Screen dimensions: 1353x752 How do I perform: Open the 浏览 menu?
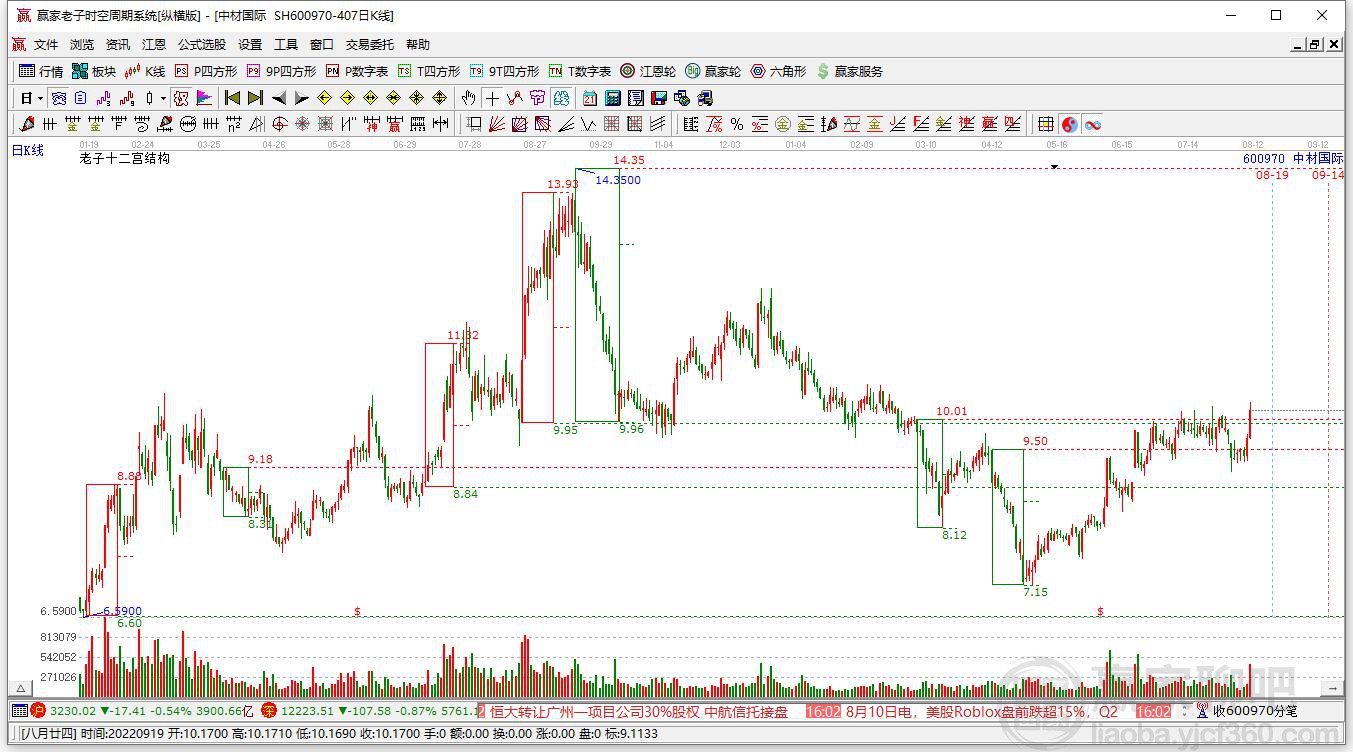(82, 45)
